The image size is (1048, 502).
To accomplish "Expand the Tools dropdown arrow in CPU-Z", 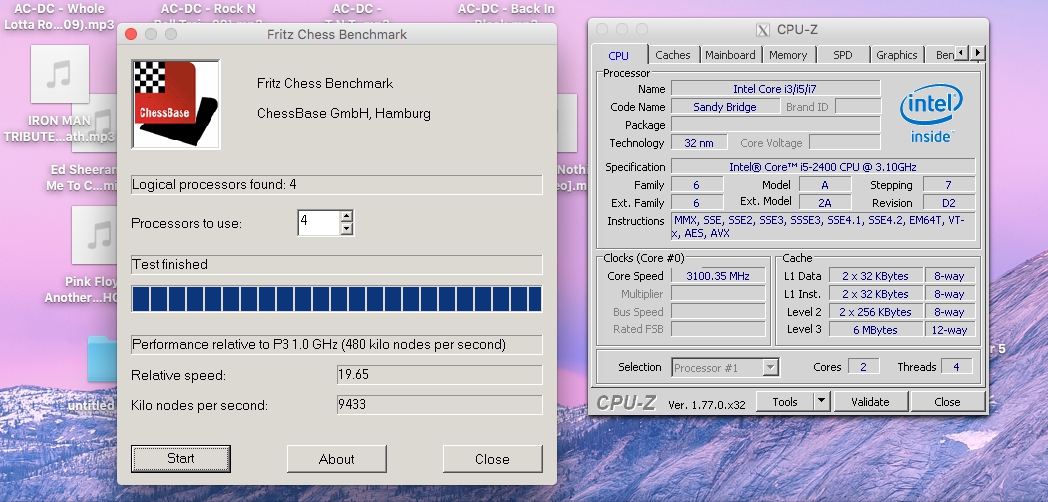I will tap(821, 402).
